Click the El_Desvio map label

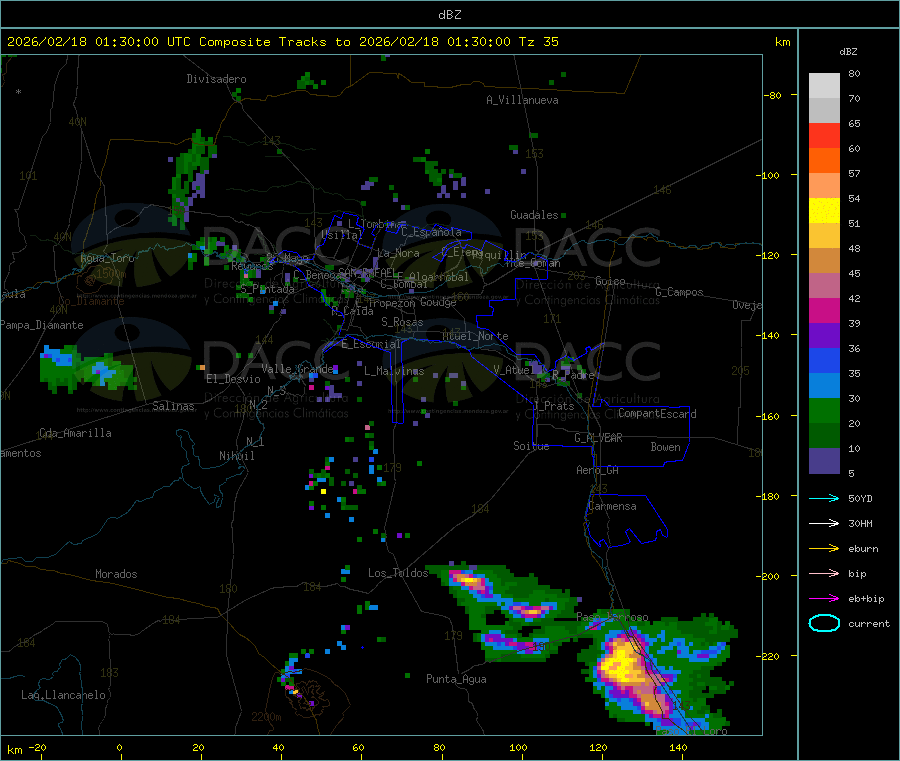click(x=233, y=379)
